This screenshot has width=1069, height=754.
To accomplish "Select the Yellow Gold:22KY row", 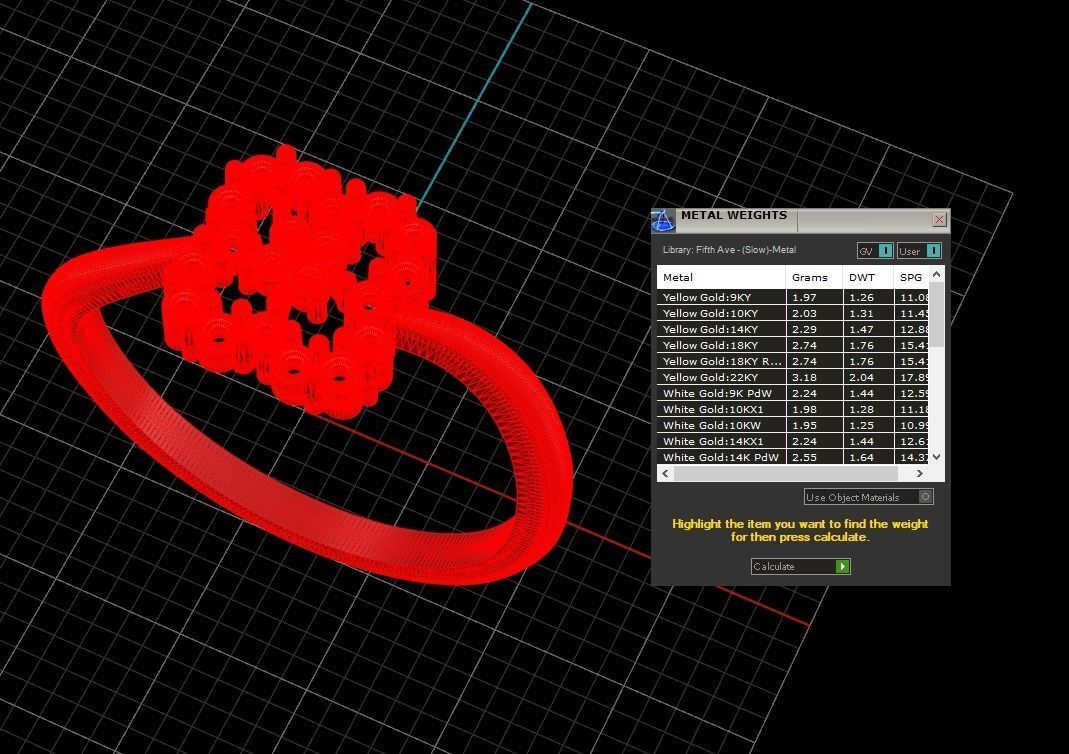I will (x=793, y=378).
